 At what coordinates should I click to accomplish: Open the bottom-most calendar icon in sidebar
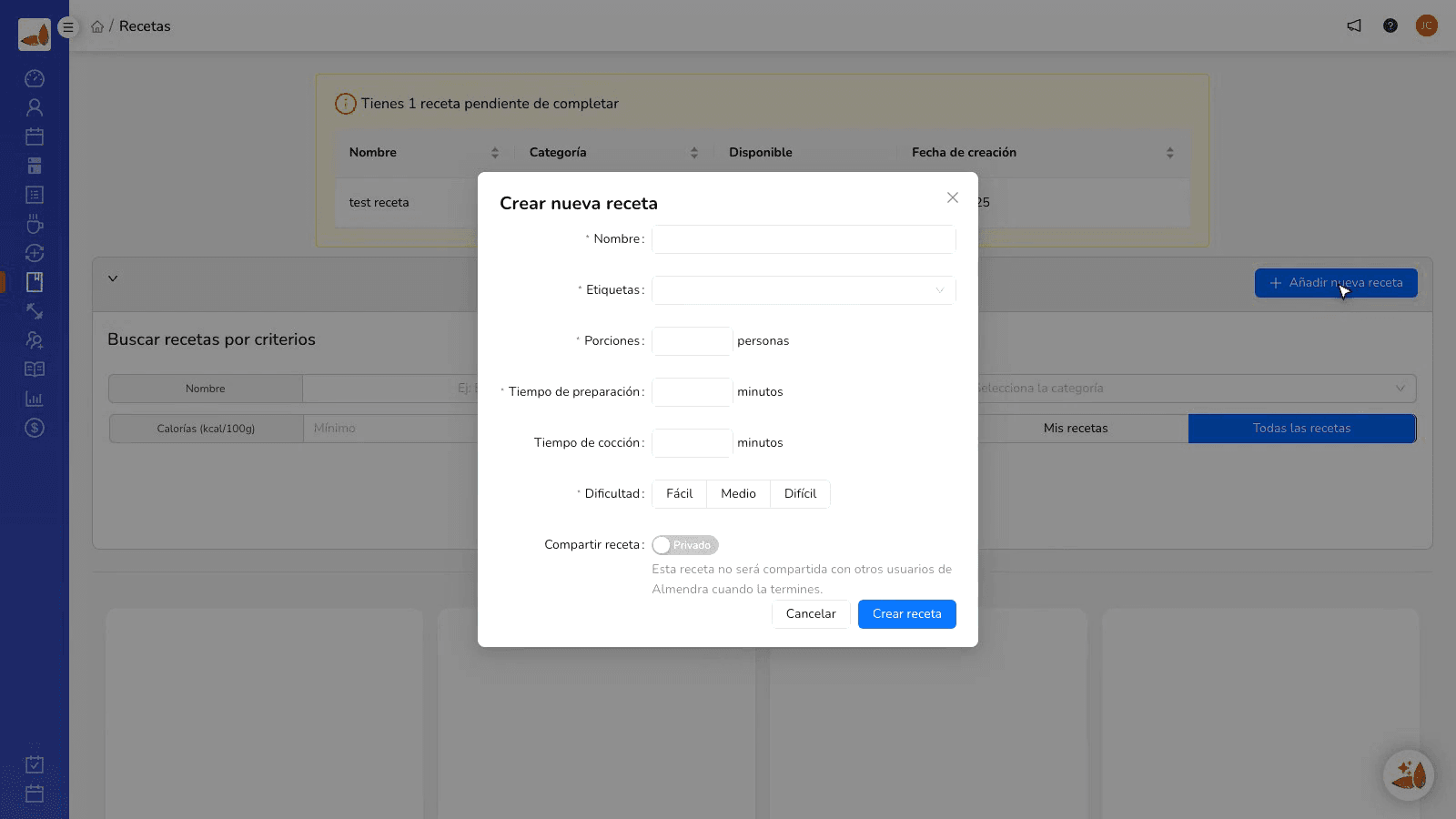[x=35, y=794]
